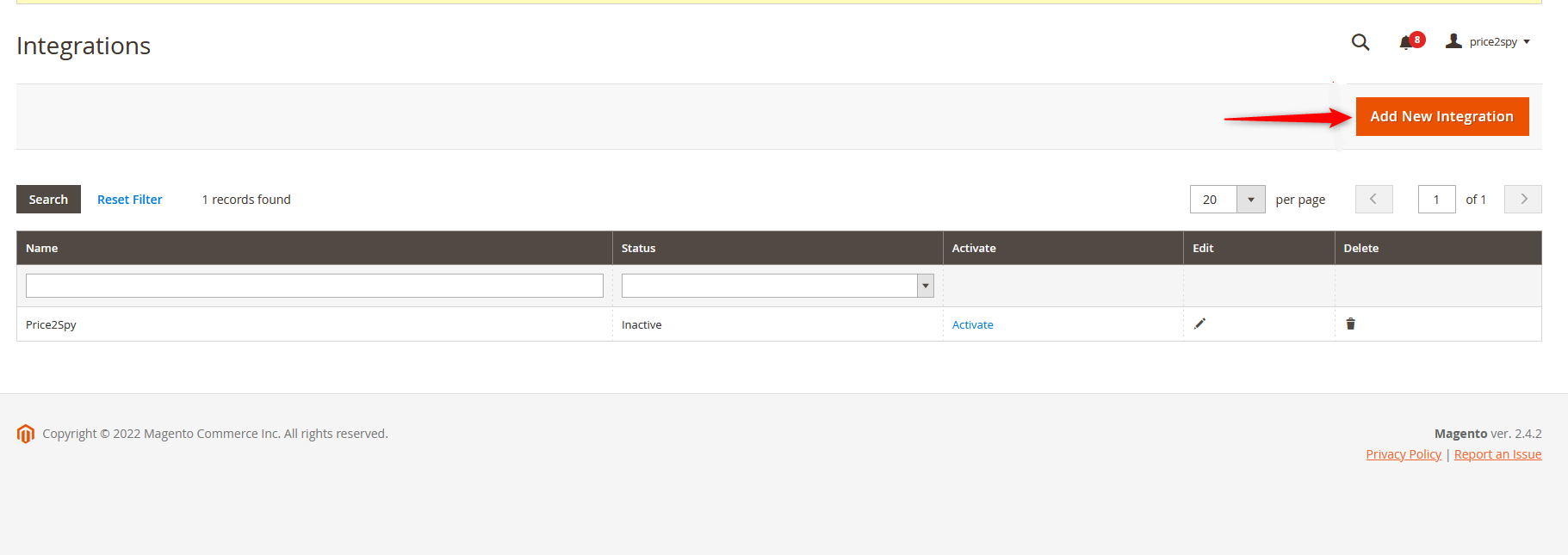This screenshot has width=1568, height=555.
Task: Click the Delete column header
Action: pyautogui.click(x=1438, y=248)
